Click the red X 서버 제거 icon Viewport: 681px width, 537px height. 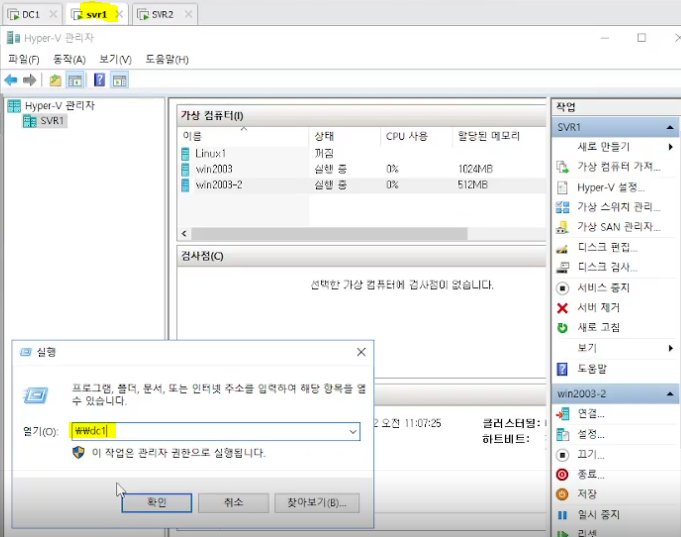[562, 308]
